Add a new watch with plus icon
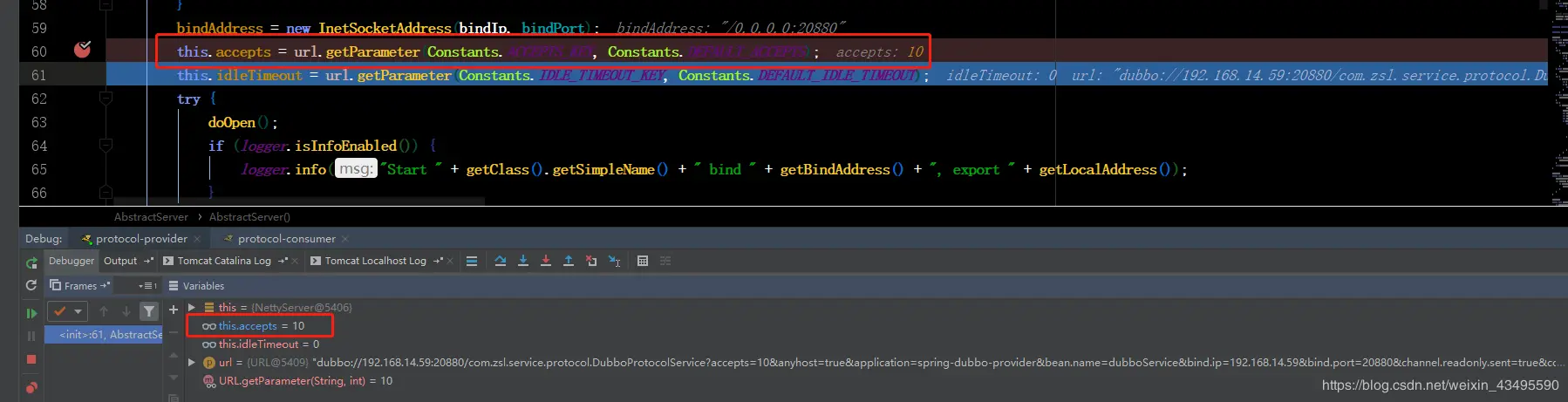 pos(173,310)
